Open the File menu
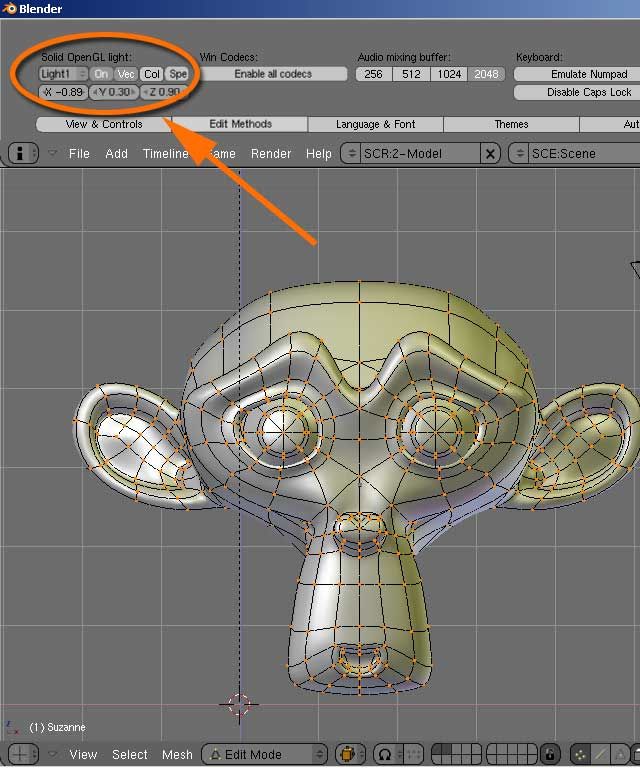The height and width of the screenshot is (768, 640). 79,154
